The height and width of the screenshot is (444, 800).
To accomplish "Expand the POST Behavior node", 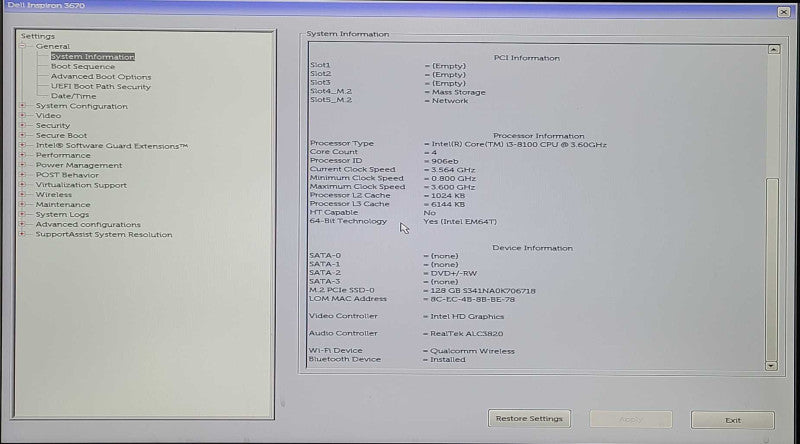I will pos(22,175).
